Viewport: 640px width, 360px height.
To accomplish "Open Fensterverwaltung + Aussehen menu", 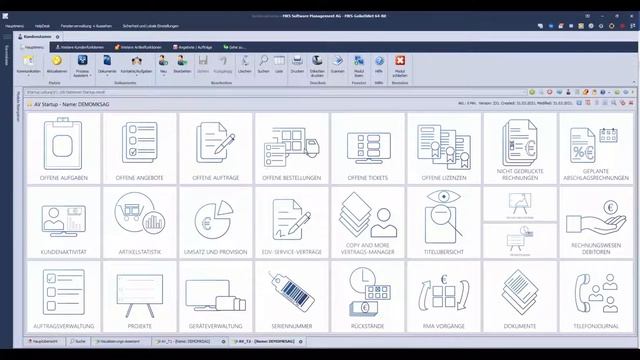I will [x=86, y=26].
